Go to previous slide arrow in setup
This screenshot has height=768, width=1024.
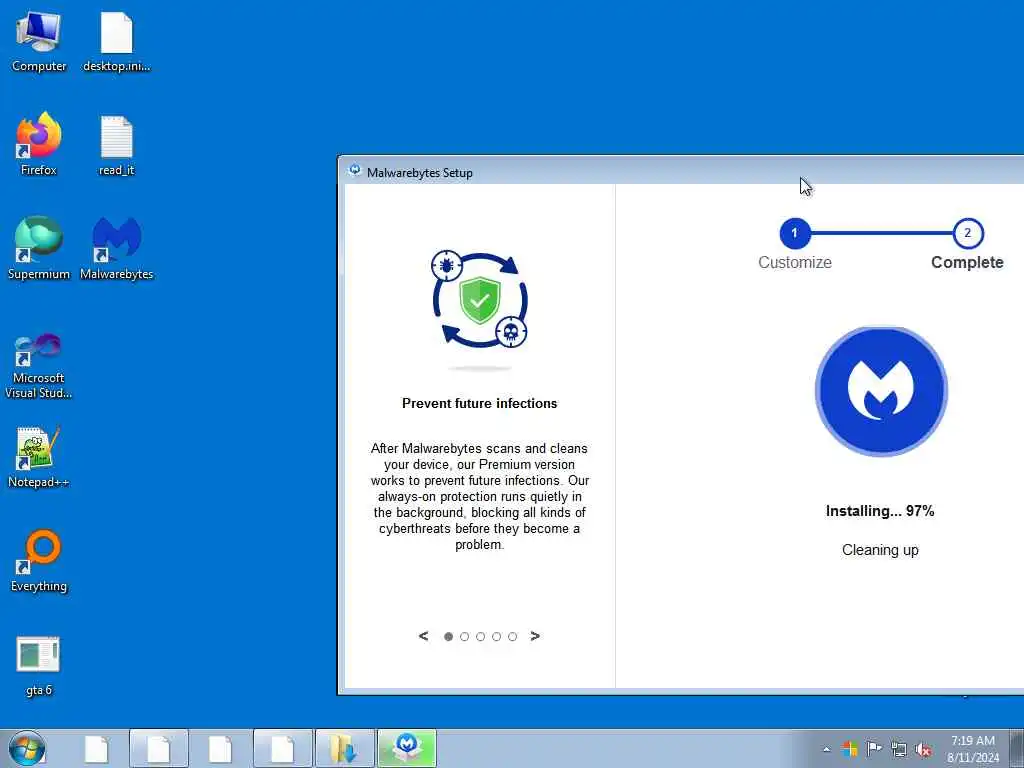click(x=423, y=636)
